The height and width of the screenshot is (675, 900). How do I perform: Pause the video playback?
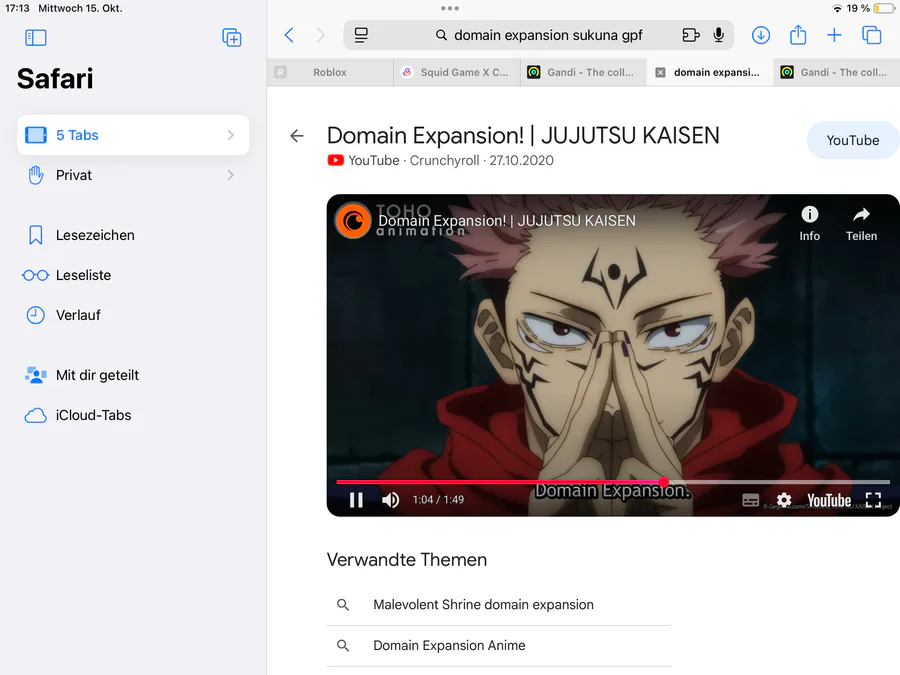[x=356, y=500]
